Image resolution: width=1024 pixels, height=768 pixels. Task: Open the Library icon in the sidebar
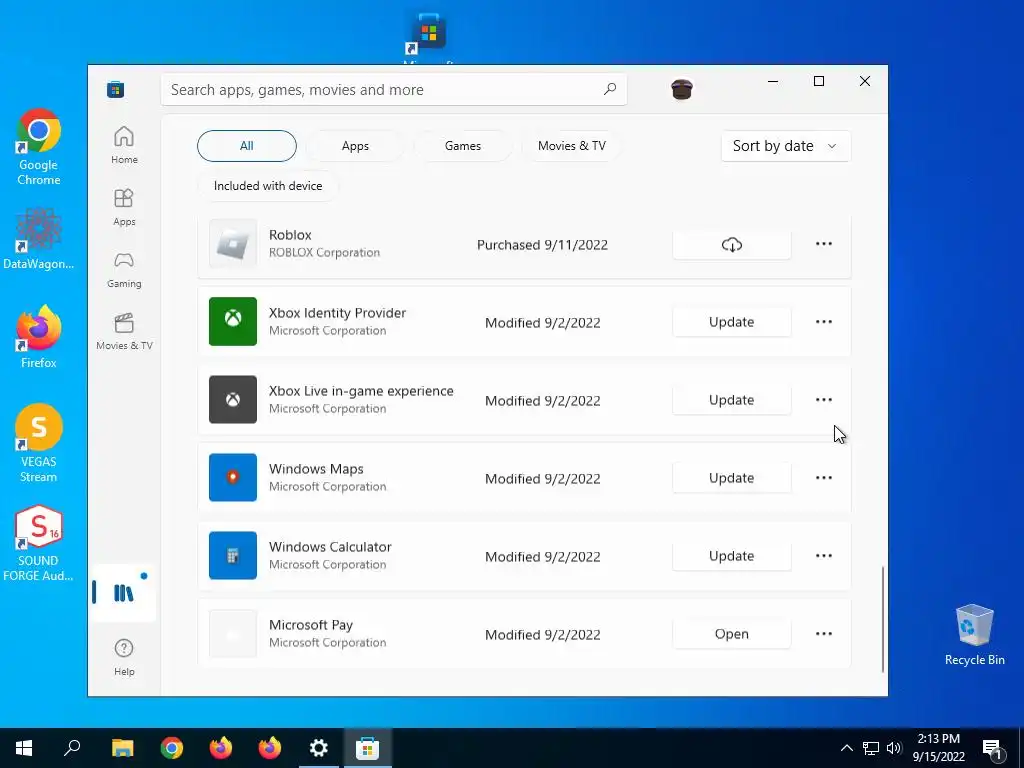point(123,592)
